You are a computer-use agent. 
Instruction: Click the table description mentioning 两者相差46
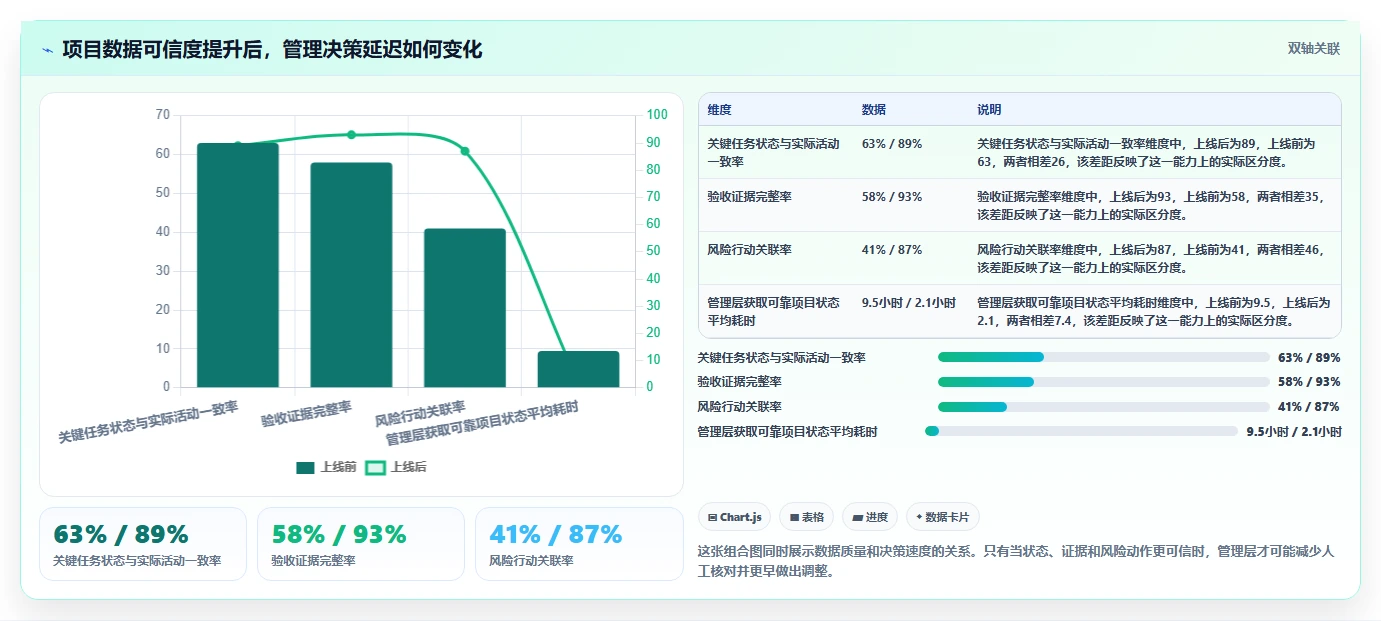point(1152,258)
